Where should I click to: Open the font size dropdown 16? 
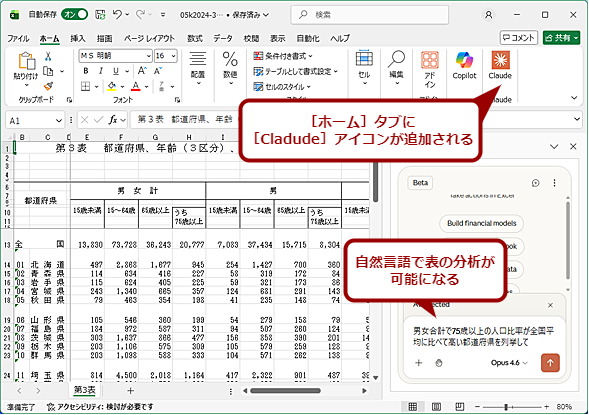(173, 56)
